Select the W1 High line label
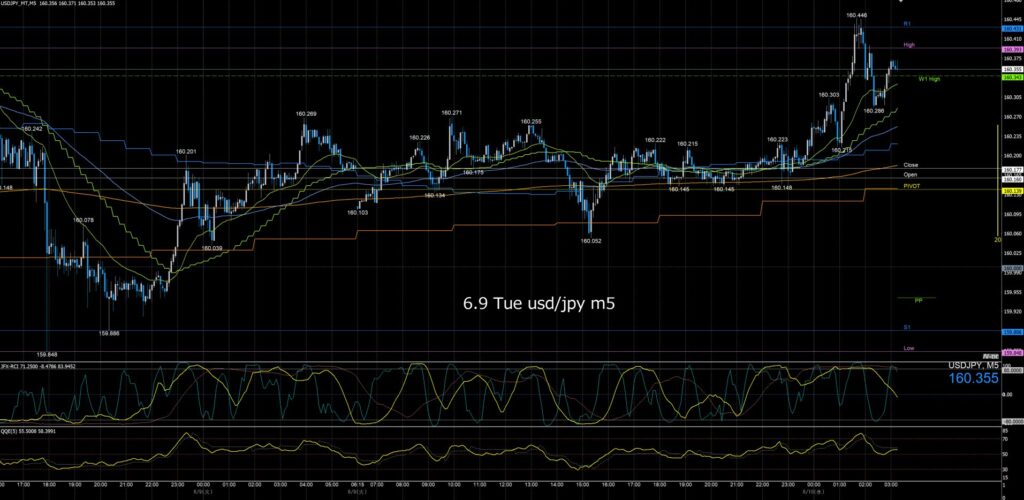The width and height of the screenshot is (1024, 500). 929,79
